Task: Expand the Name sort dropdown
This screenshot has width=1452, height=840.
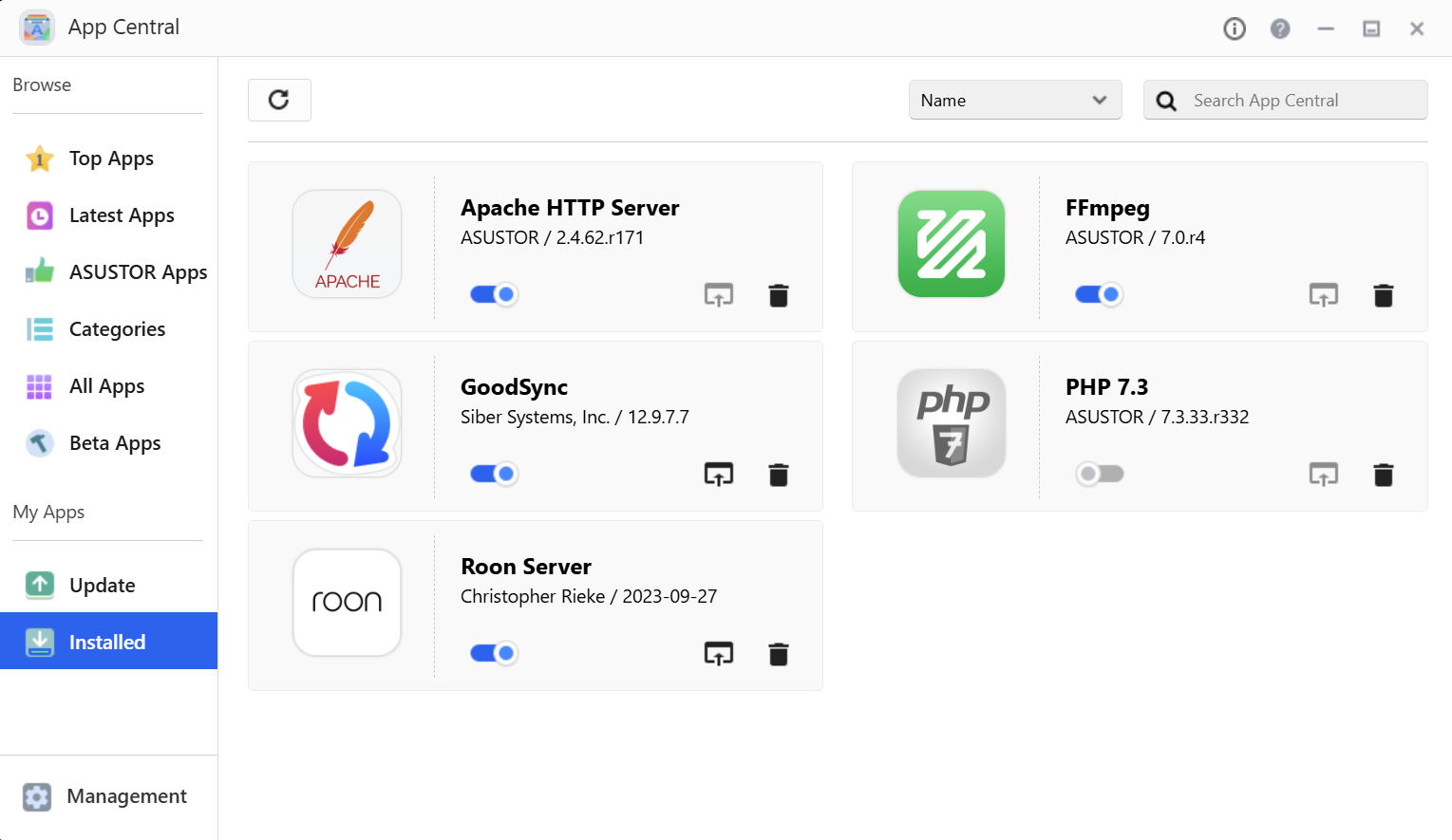Action: tap(1014, 101)
